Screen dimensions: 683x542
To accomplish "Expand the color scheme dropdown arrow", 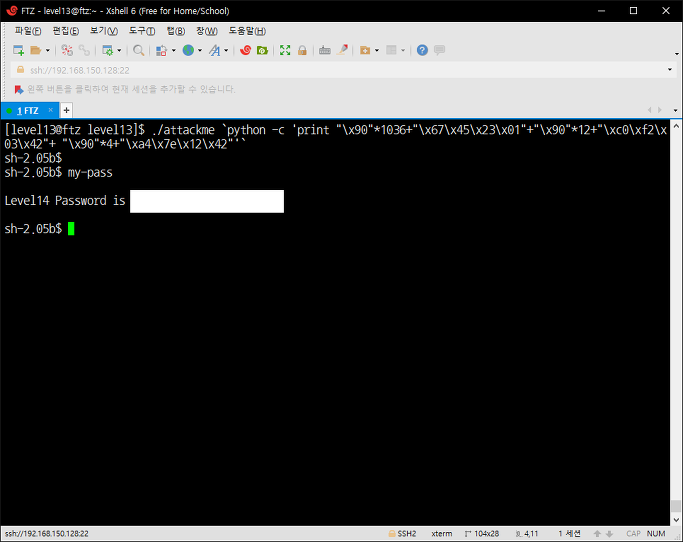I will click(x=173, y=51).
